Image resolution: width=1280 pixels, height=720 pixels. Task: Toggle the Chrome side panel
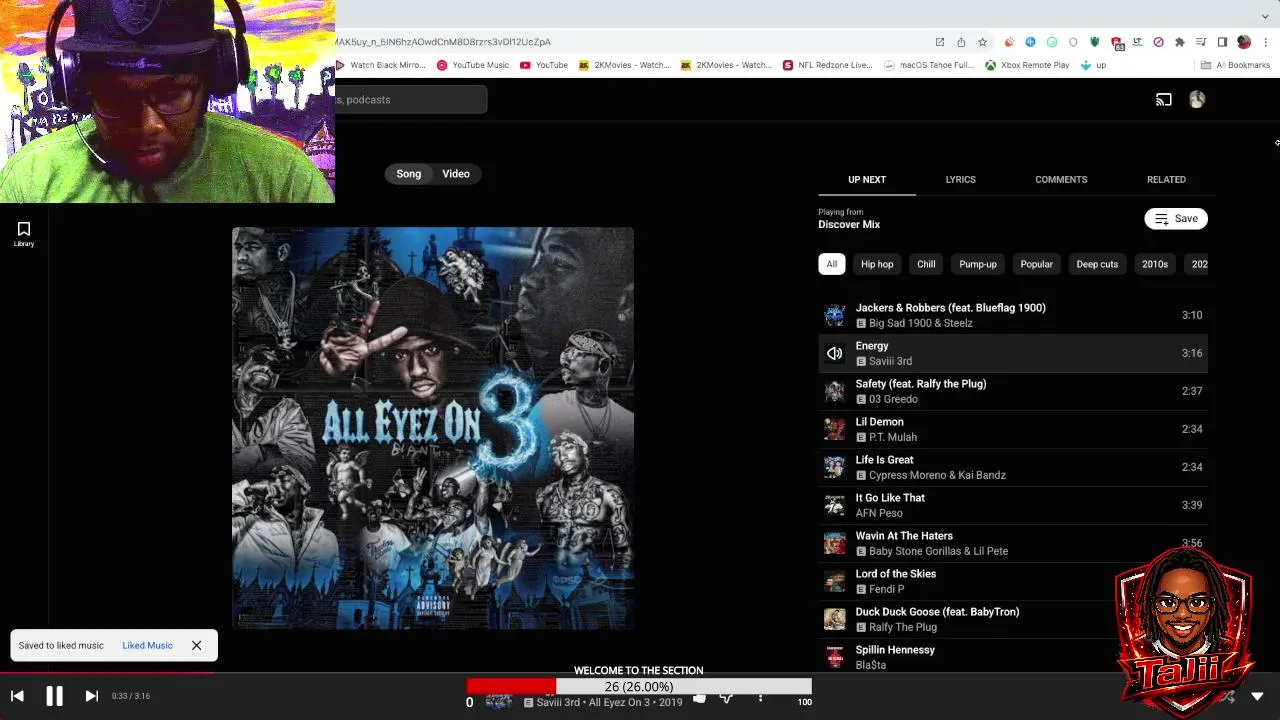coord(1222,42)
